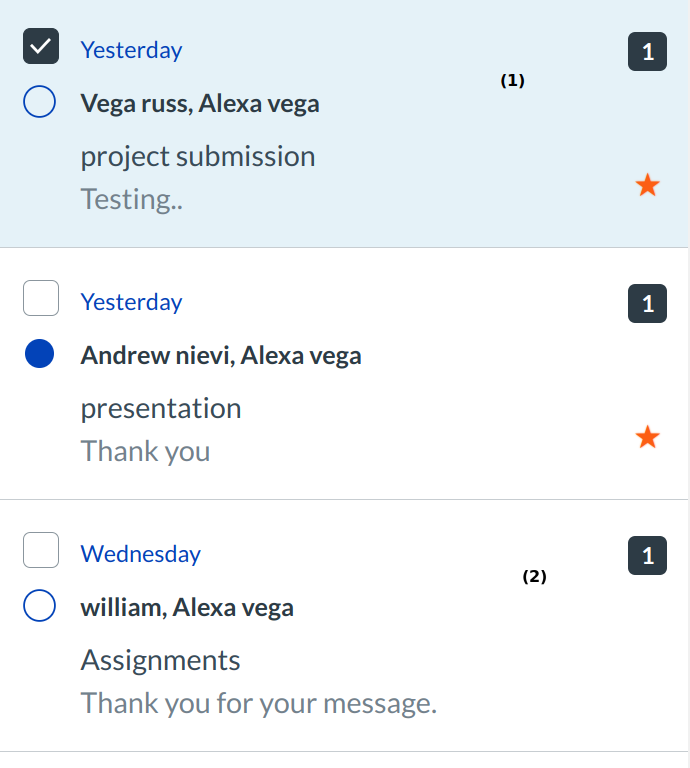Uncheck the project submission conversation checkbox
Screen dimensions: 690x768
click(x=41, y=48)
